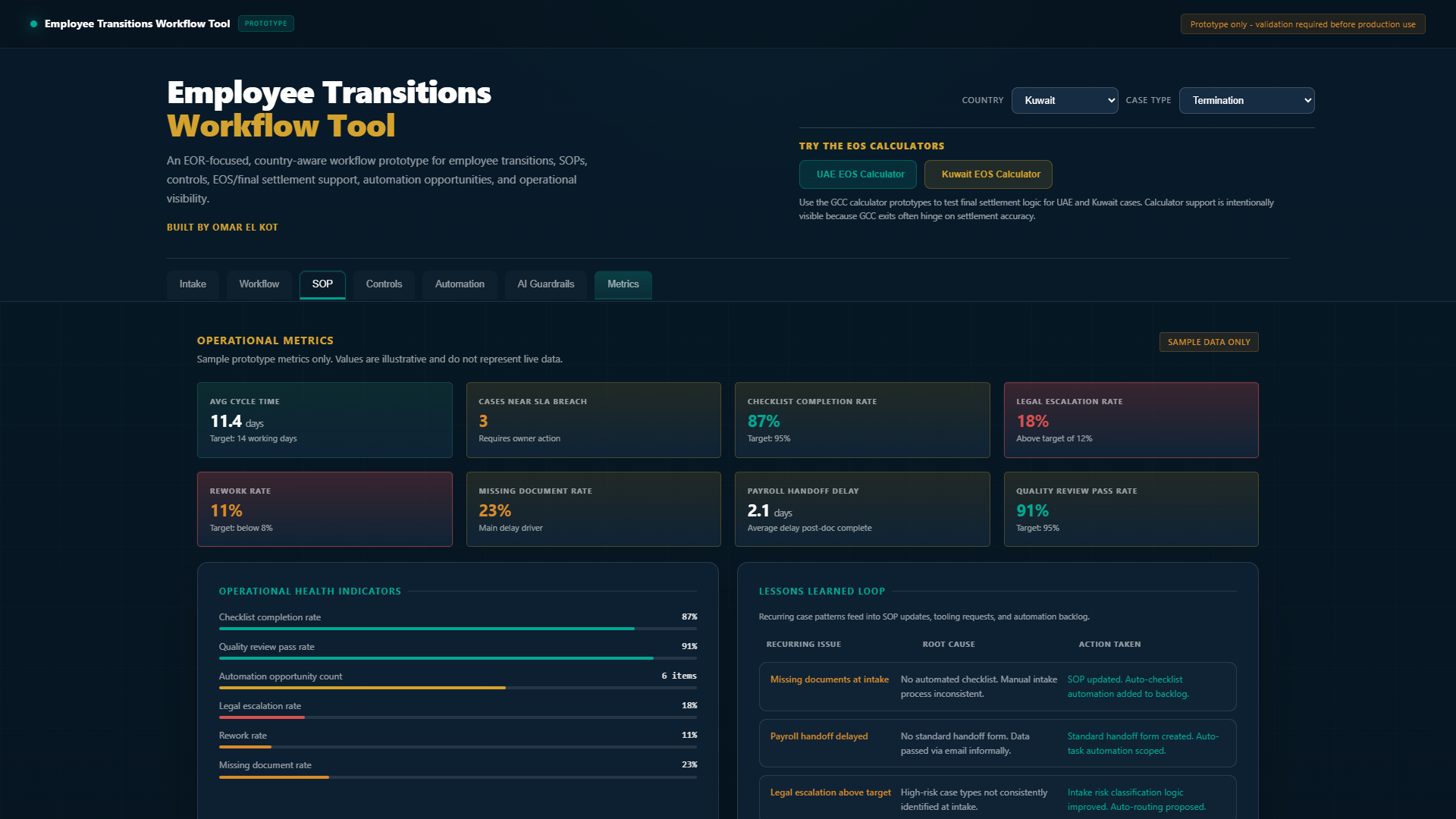Click the Quality Review Pass Rate card
Viewport: 1456px width, 819px height.
coord(1131,510)
